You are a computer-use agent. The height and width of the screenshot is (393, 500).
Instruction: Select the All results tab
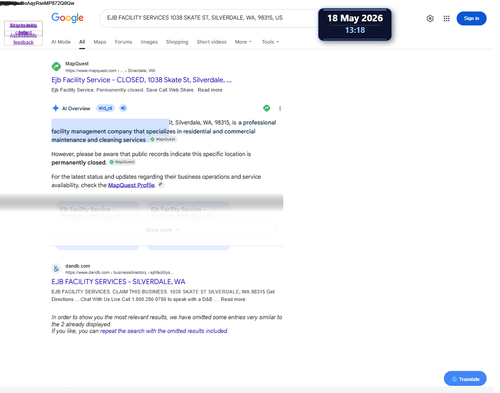[x=82, y=42]
